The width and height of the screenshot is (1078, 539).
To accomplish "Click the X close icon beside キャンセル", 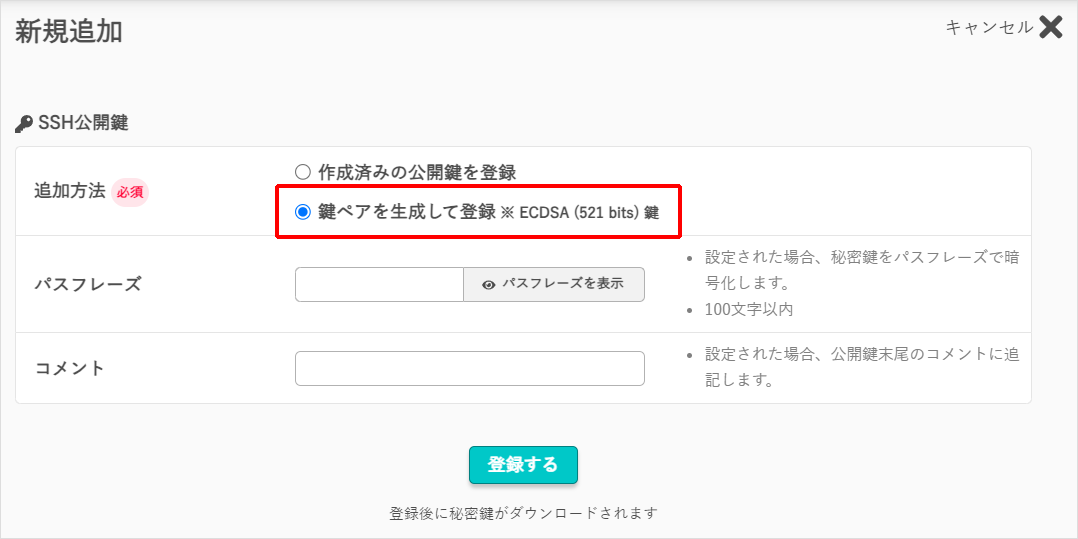I will pyautogui.click(x=1050, y=27).
